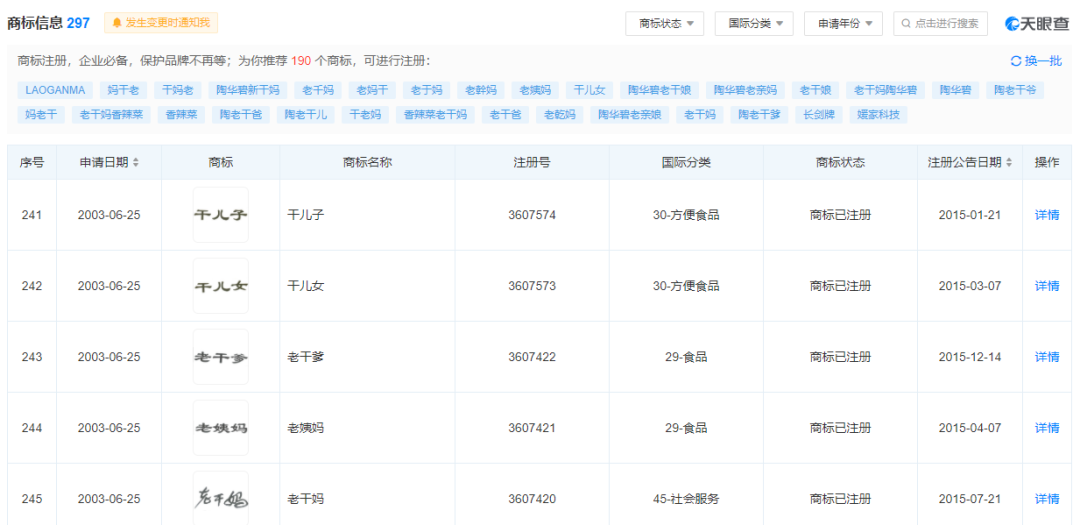Image resolution: width=1080 pixels, height=525 pixels.
Task: Open 详情 for trademark 3607573
Action: click(1047, 286)
